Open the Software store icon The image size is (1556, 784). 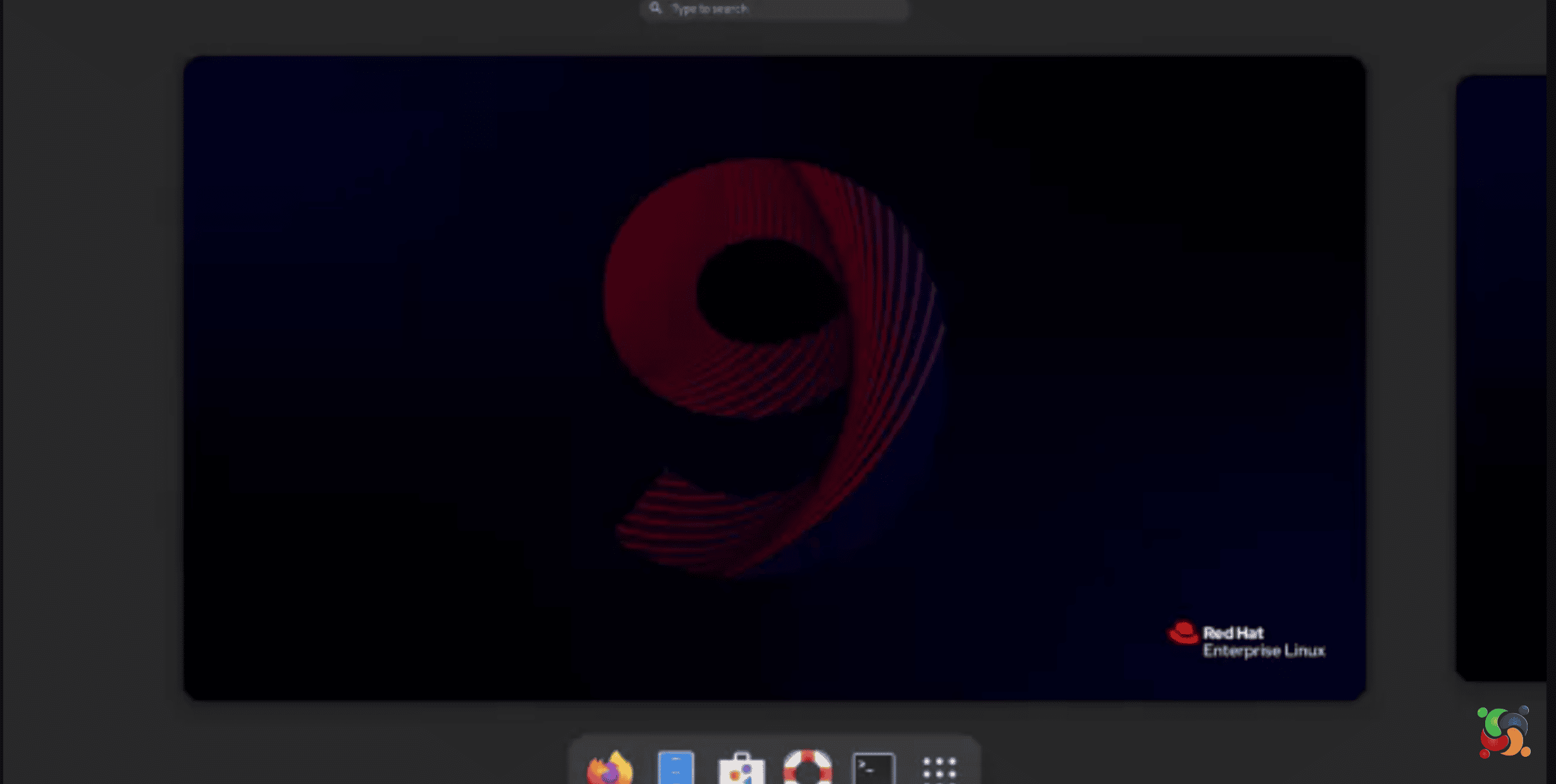click(741, 768)
